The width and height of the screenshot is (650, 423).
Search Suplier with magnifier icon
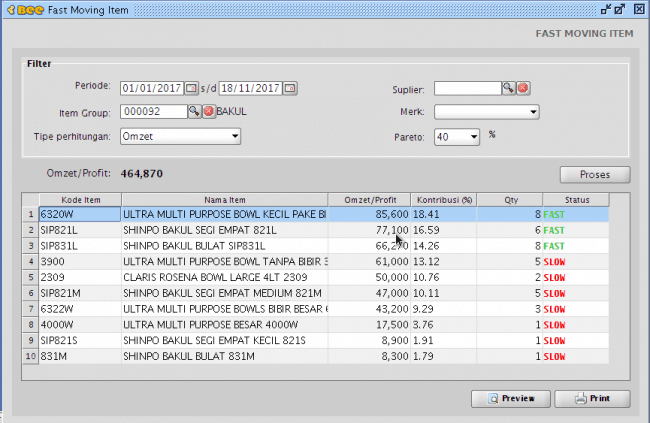[509, 88]
